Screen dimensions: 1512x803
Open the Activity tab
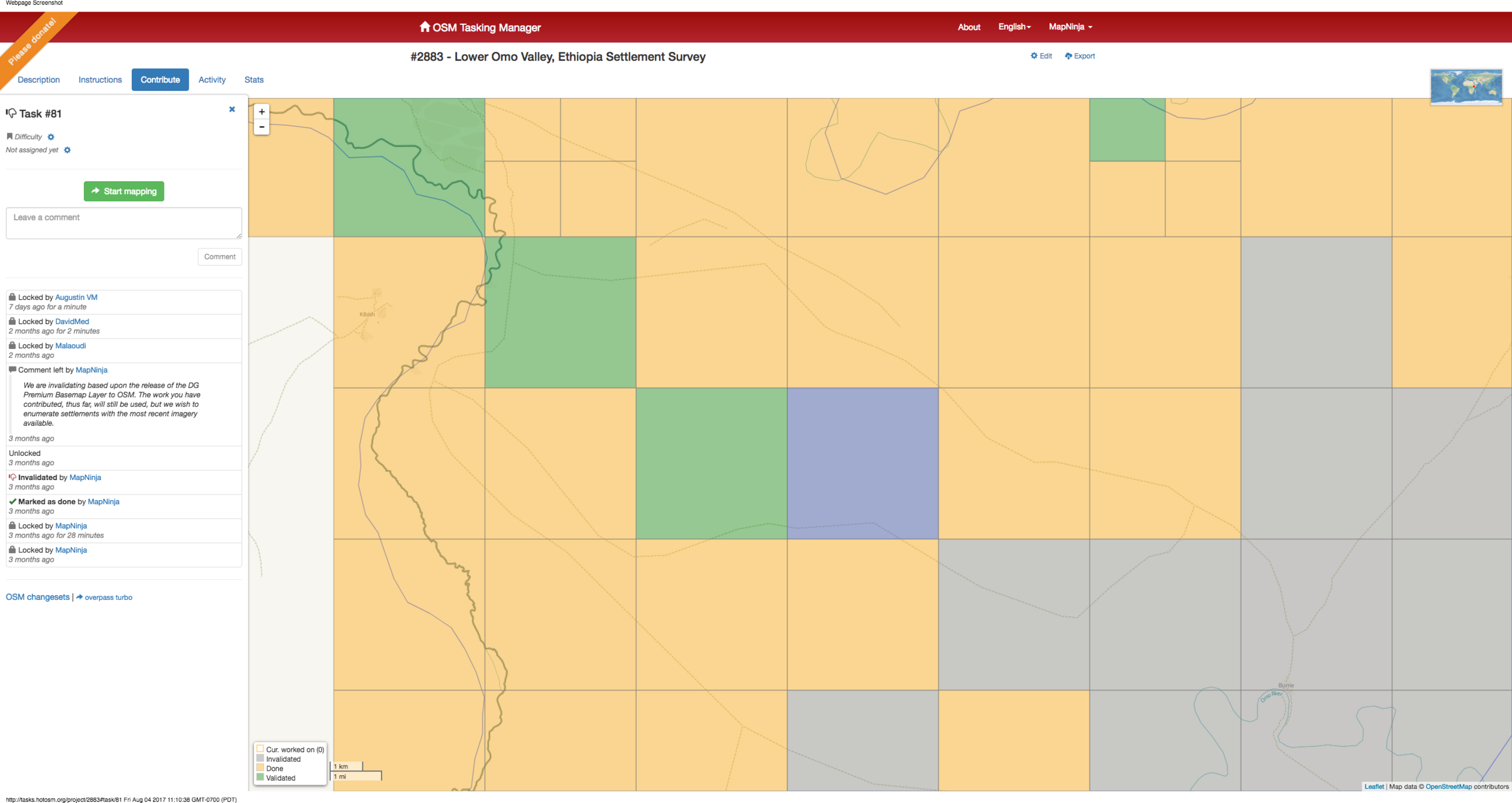click(x=212, y=80)
